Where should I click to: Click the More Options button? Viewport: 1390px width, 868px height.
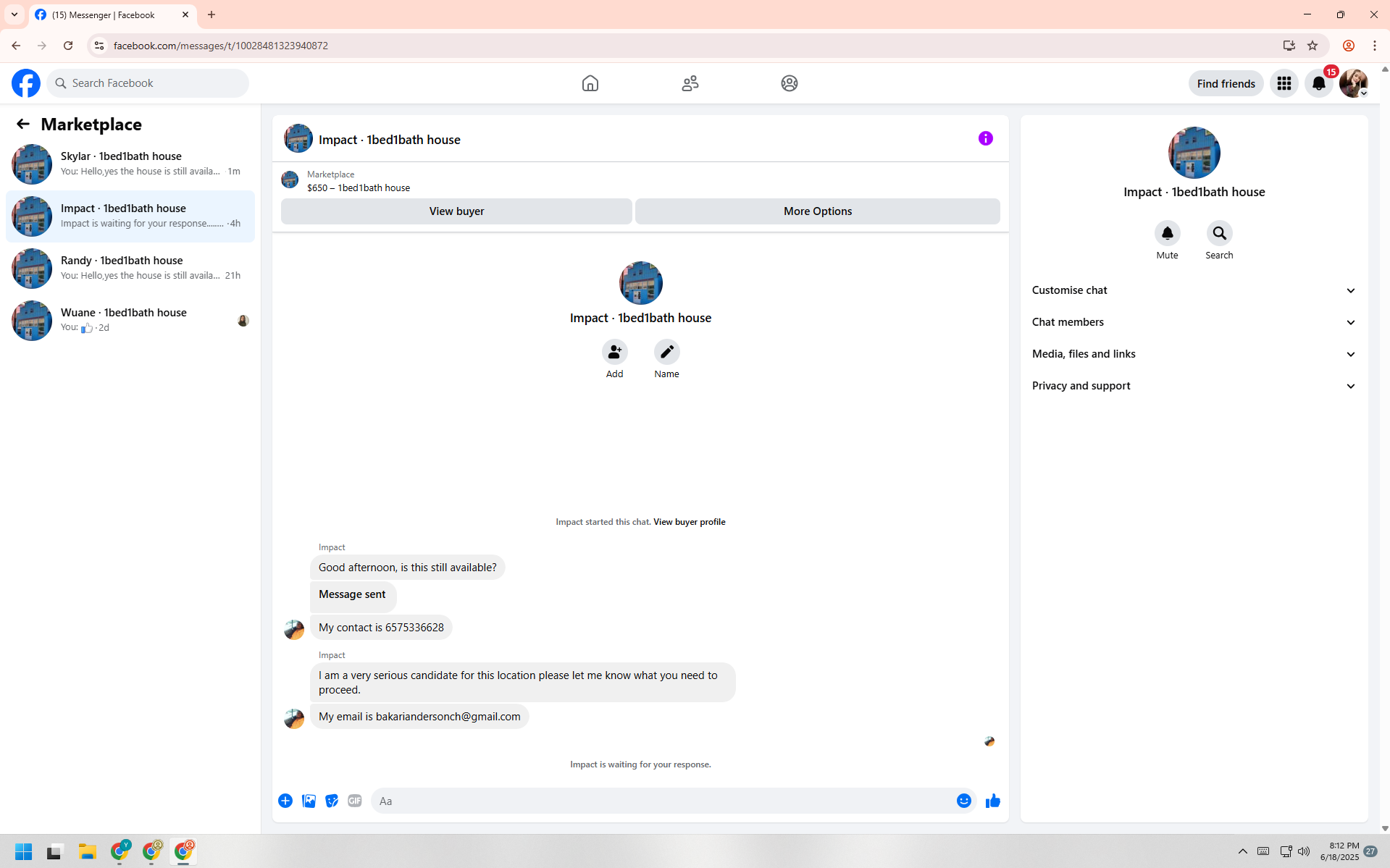(x=818, y=211)
